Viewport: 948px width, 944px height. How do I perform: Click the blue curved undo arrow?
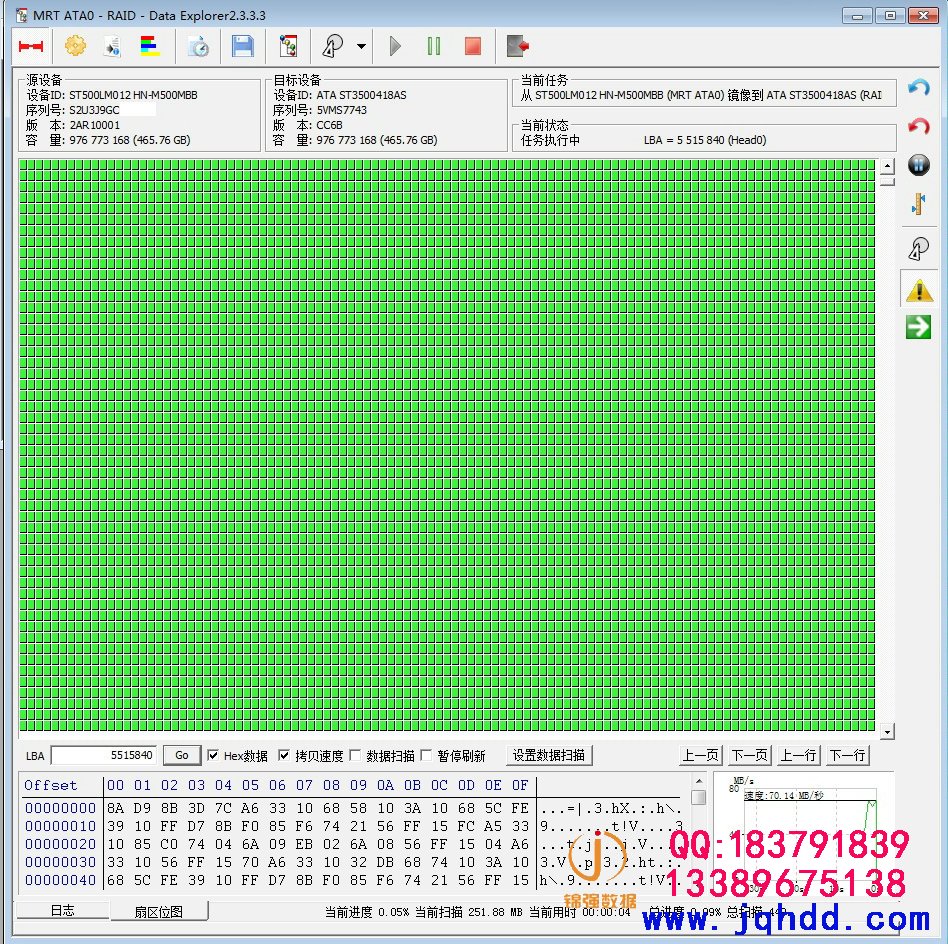coord(918,88)
